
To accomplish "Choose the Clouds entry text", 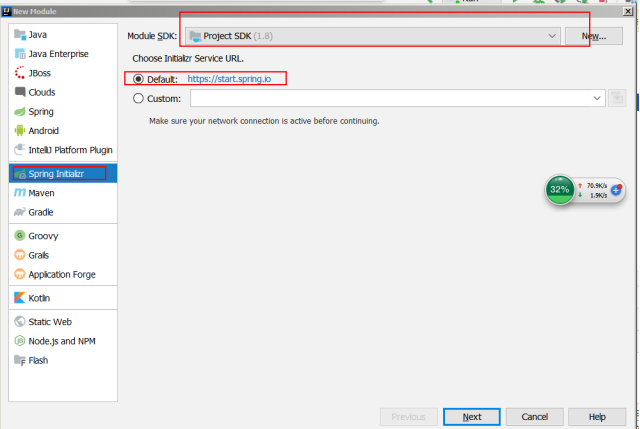I will click(x=42, y=92).
